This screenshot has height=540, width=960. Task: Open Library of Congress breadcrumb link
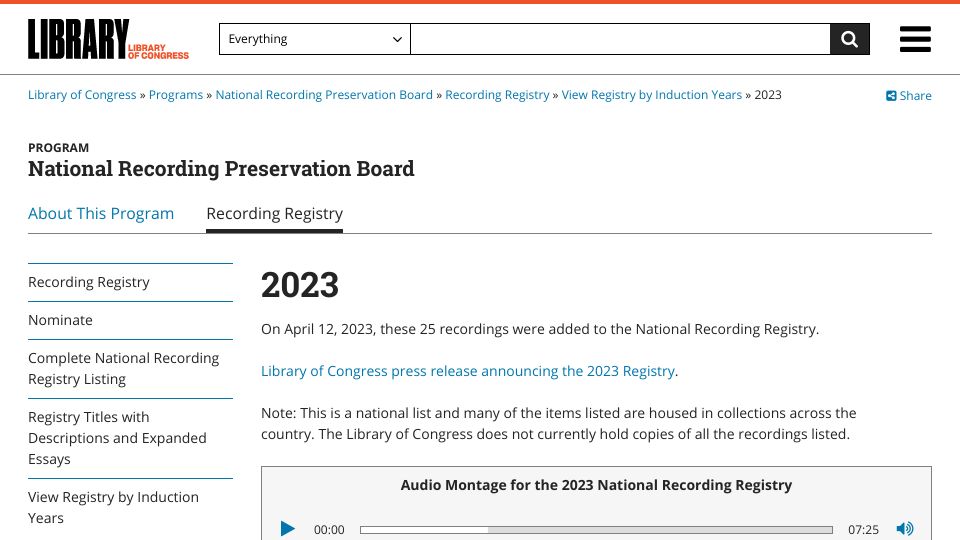click(x=82, y=95)
